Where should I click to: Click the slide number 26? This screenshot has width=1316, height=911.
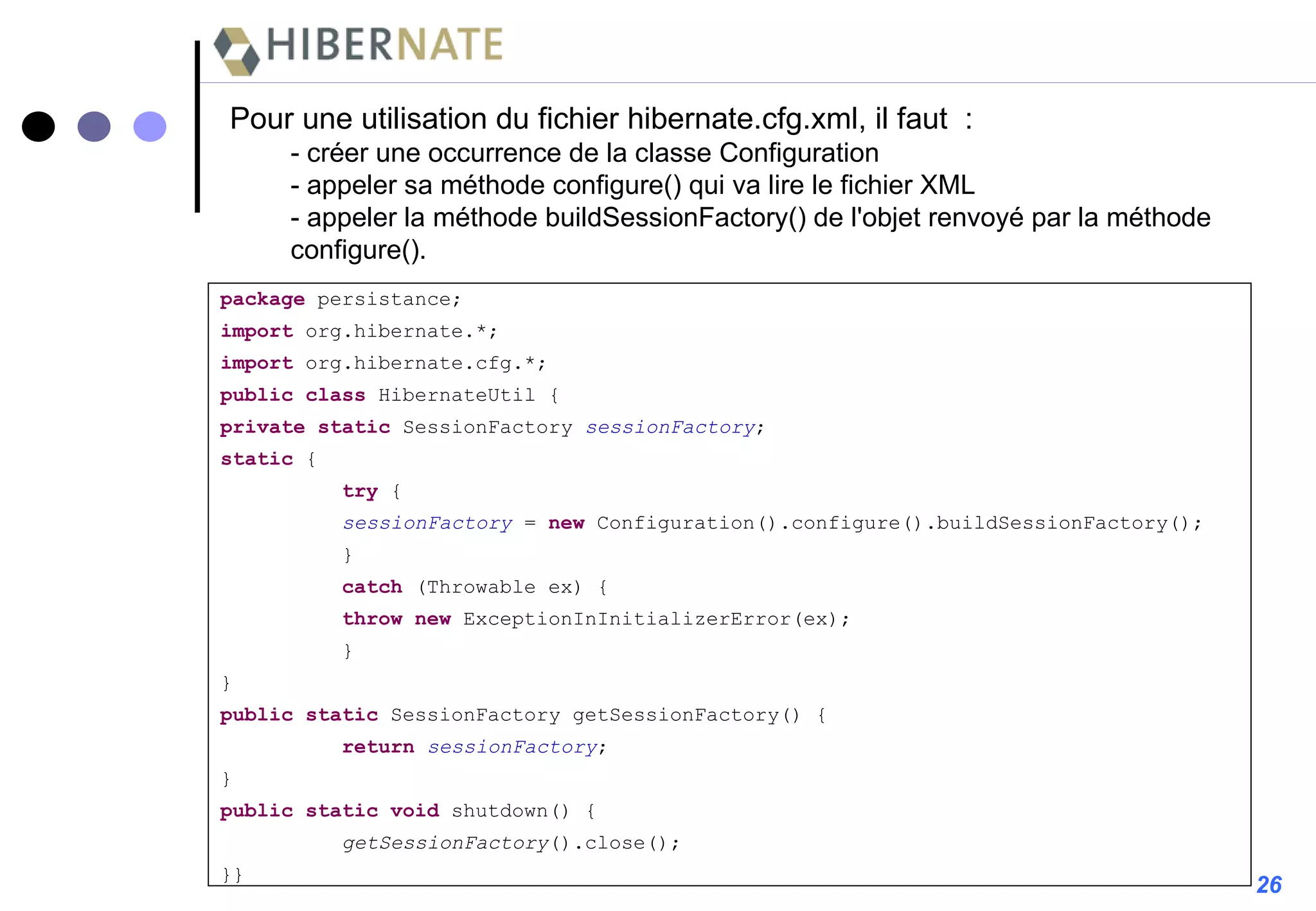pyautogui.click(x=1269, y=885)
